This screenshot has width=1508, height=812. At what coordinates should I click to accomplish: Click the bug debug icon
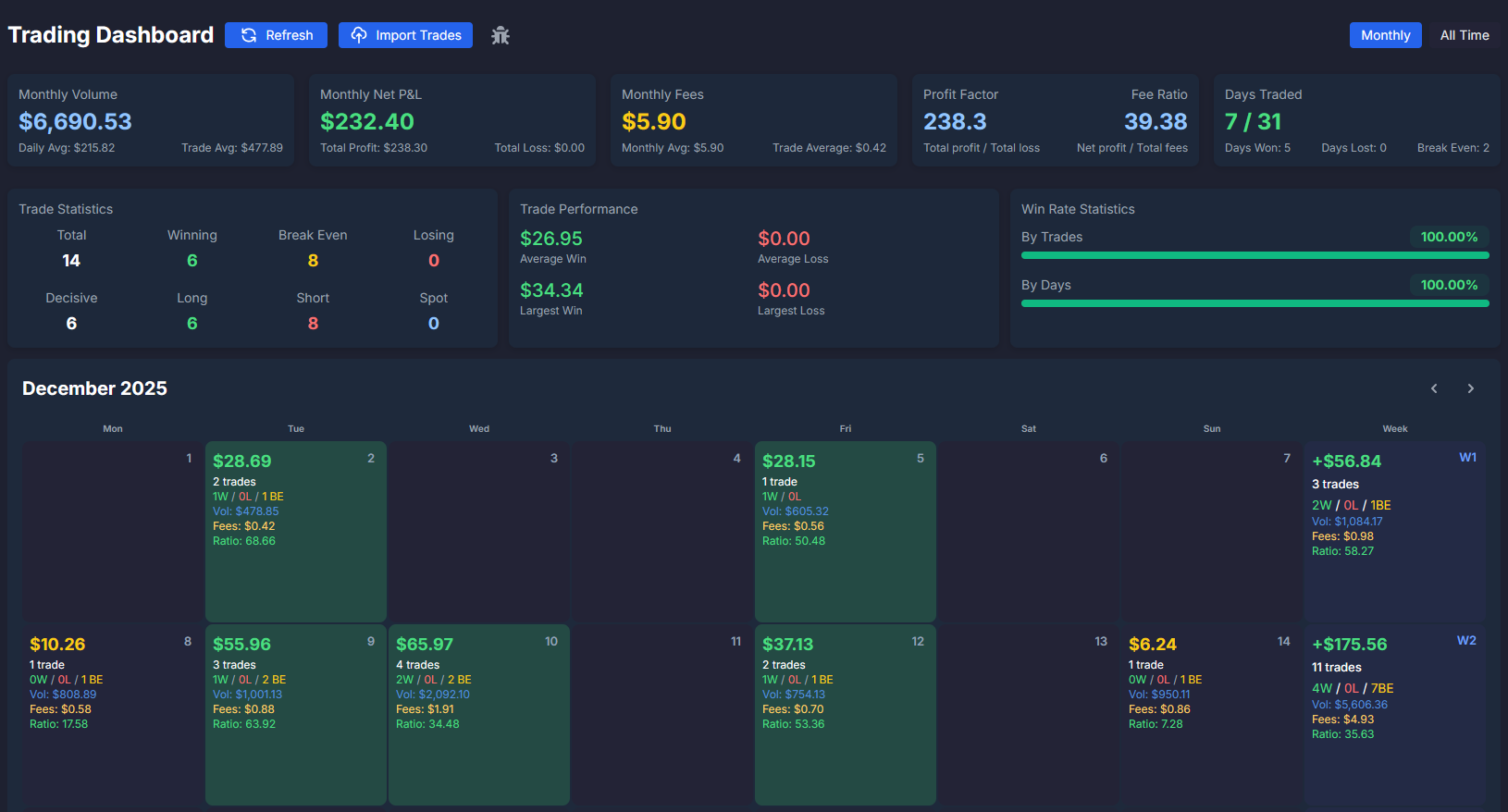click(501, 35)
